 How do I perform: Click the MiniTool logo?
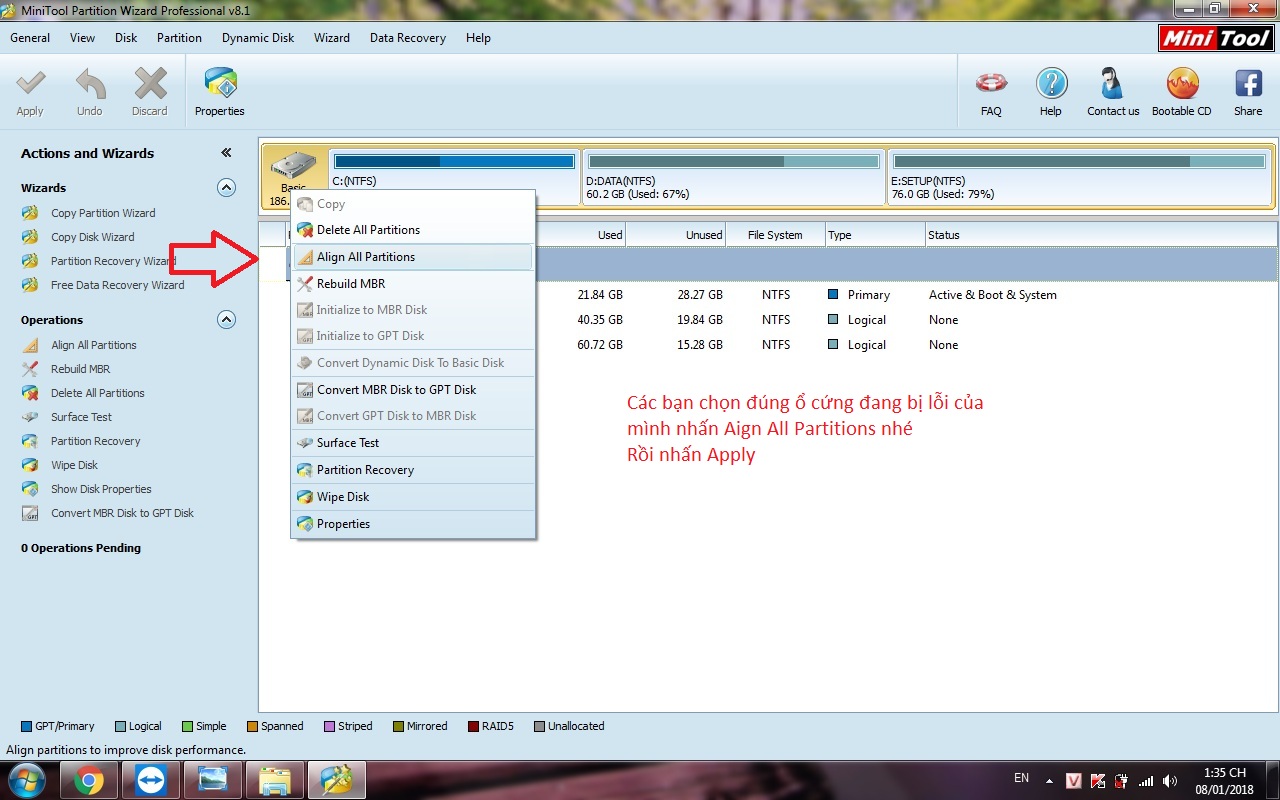(x=1216, y=38)
